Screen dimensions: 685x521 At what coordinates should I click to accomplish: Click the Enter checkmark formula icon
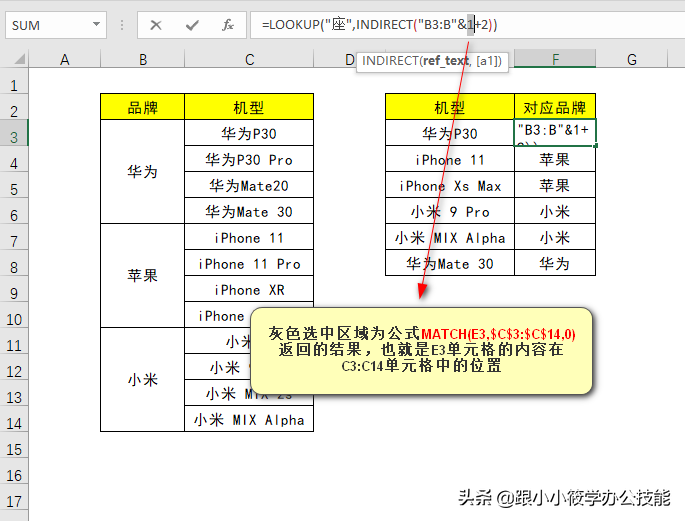pos(192,25)
